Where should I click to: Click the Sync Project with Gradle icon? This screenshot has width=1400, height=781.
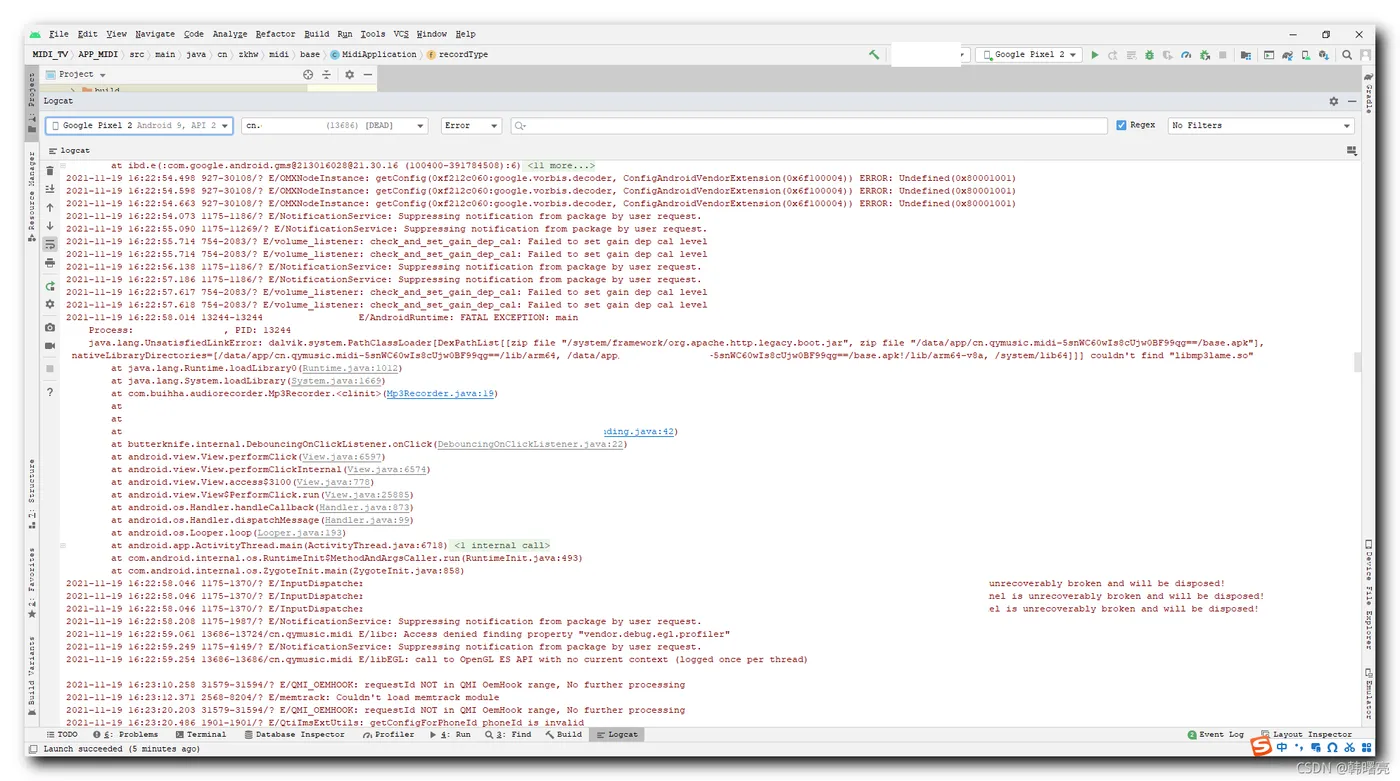[1287, 55]
